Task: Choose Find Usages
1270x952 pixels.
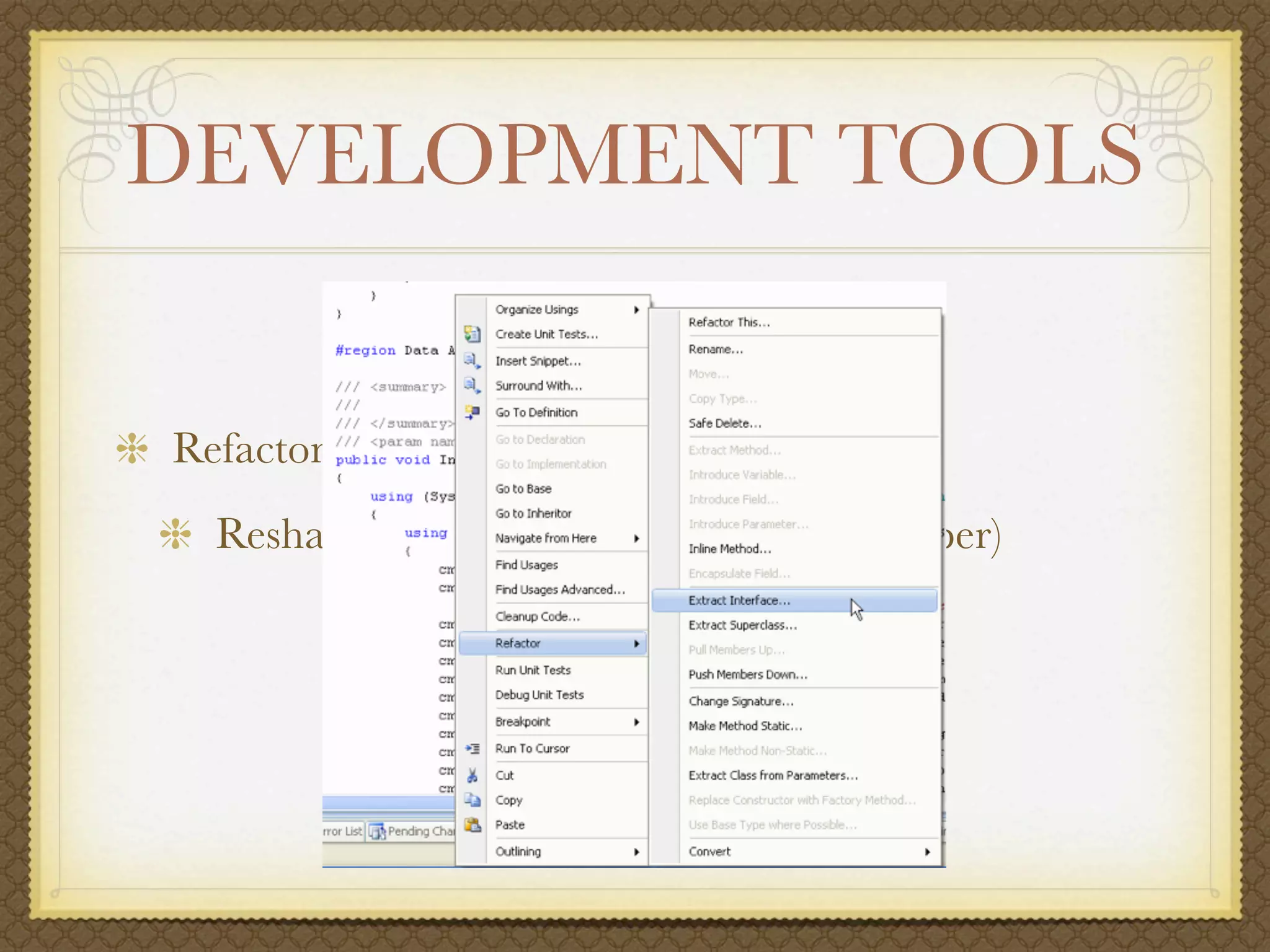Action: tap(553, 565)
